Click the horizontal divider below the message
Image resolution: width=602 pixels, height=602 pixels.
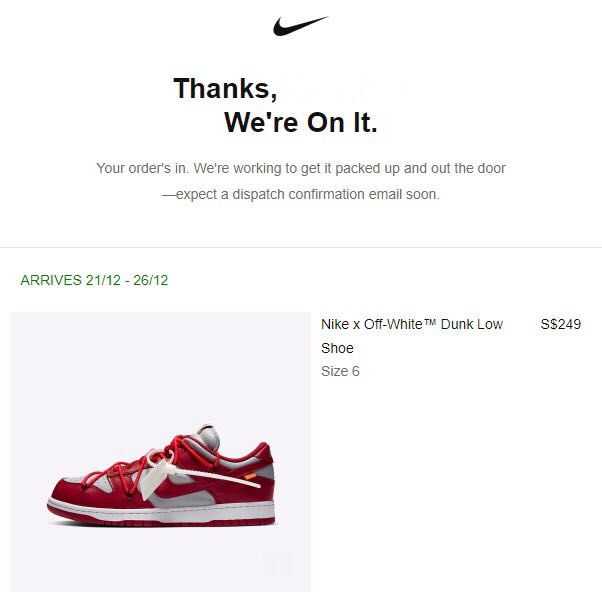(300, 247)
